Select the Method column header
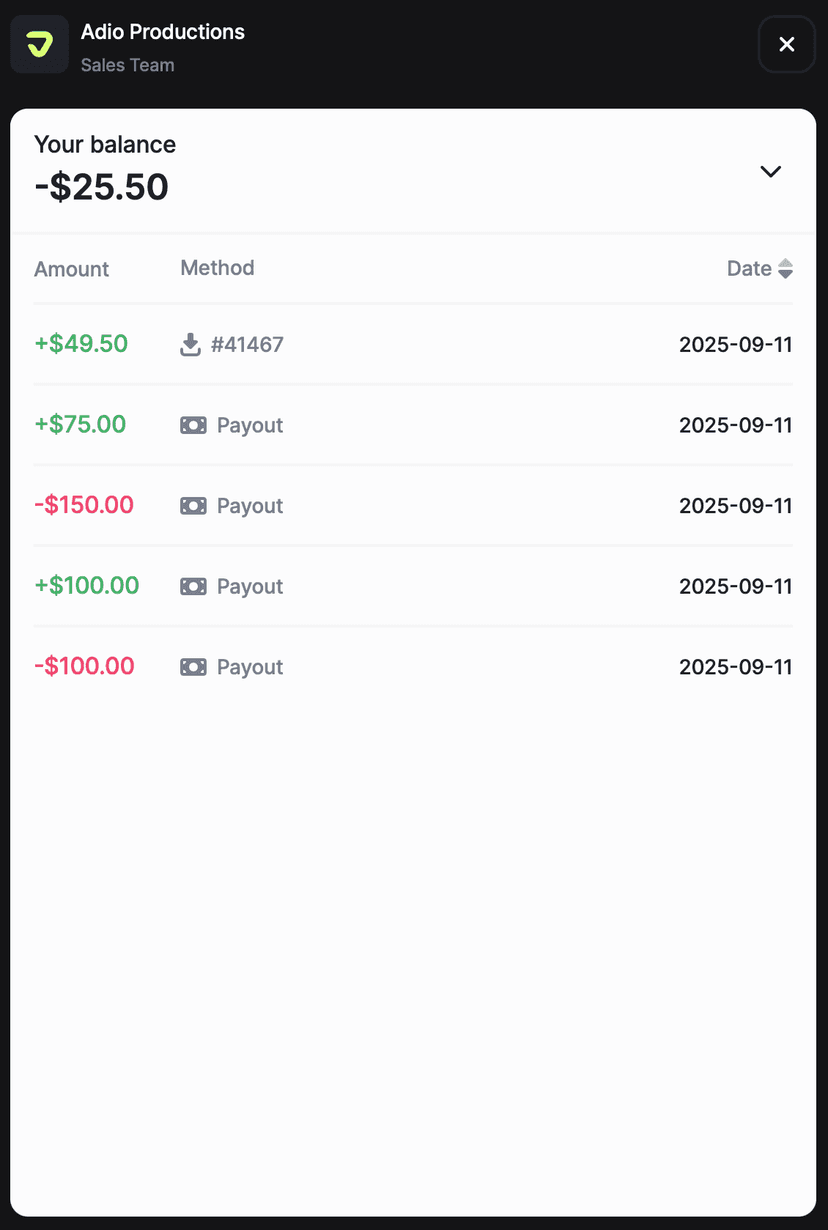Image resolution: width=828 pixels, height=1230 pixels. (217, 267)
